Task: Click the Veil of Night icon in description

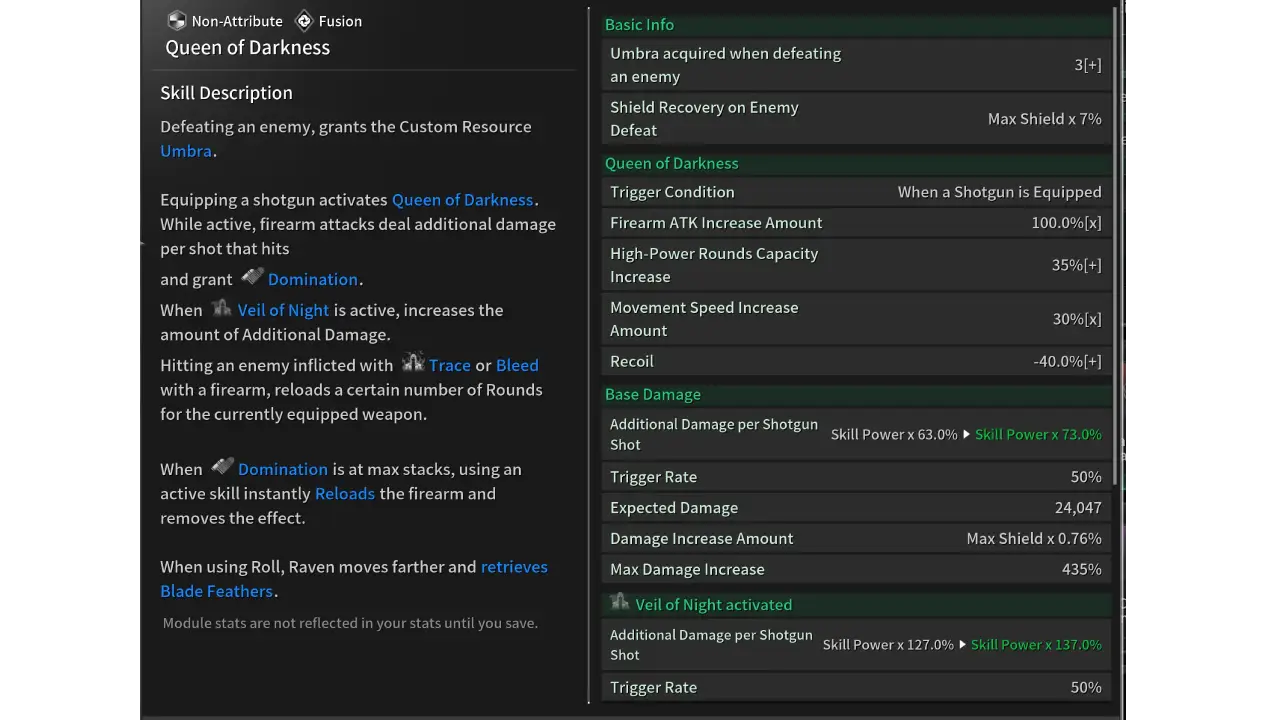Action: pos(221,308)
